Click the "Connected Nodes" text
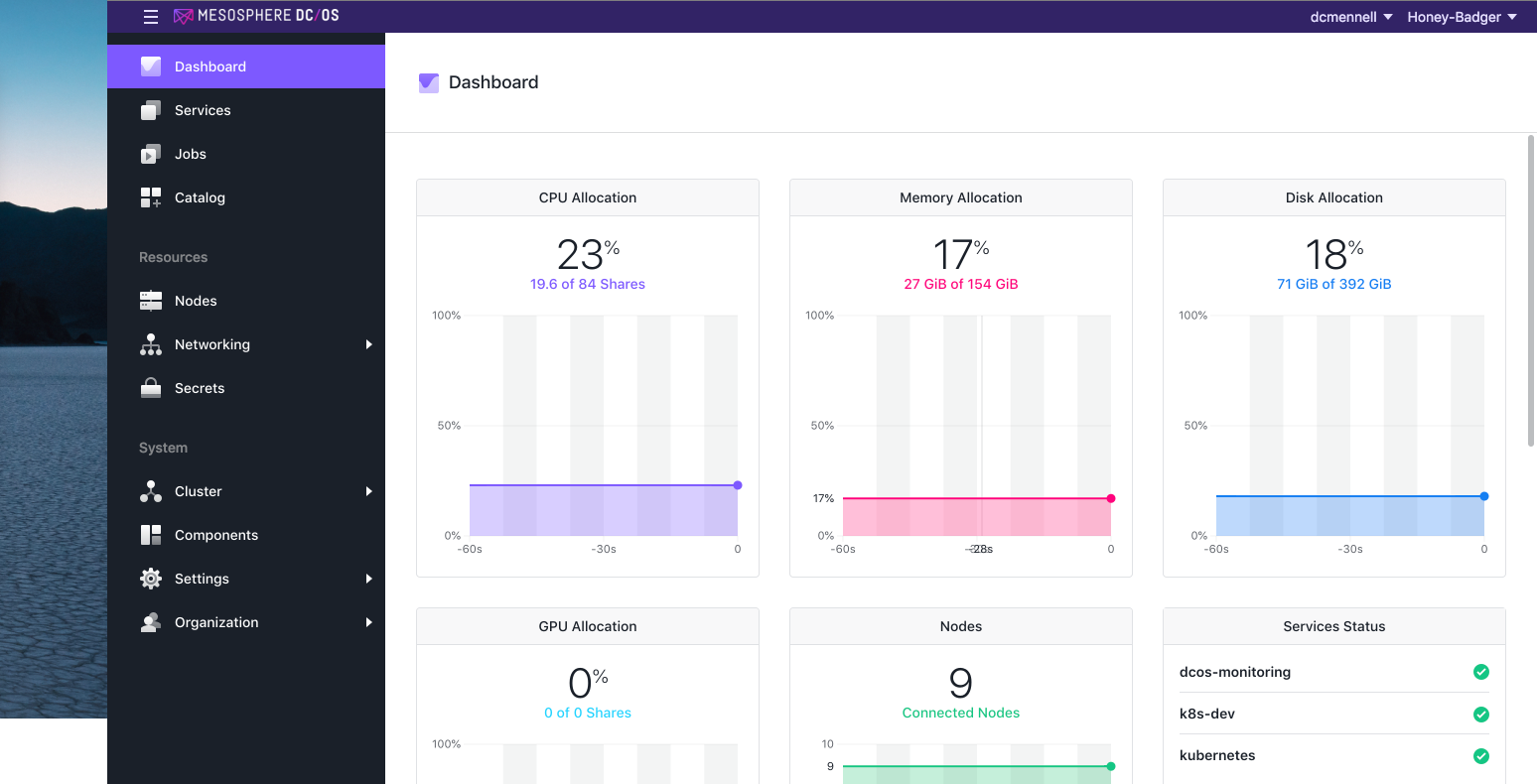 [x=961, y=713]
